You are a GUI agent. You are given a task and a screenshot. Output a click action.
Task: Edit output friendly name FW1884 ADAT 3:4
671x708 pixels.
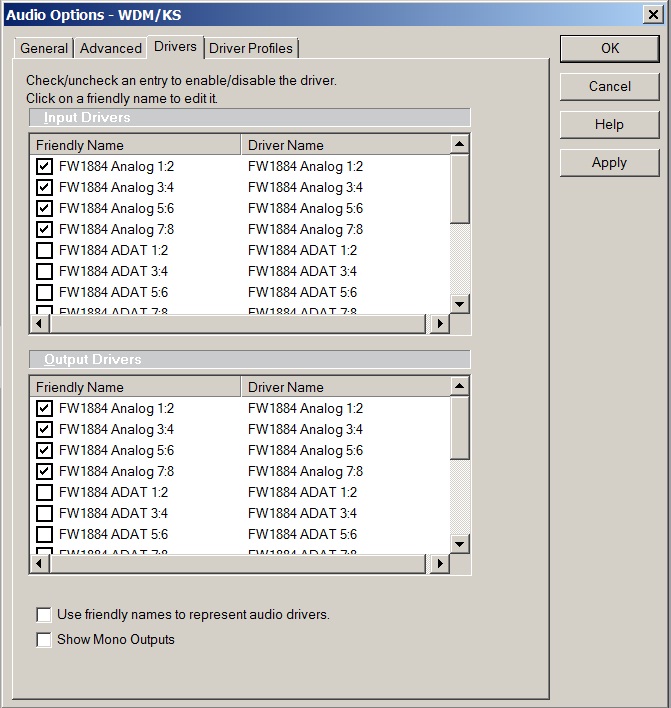pyautogui.click(x=113, y=513)
